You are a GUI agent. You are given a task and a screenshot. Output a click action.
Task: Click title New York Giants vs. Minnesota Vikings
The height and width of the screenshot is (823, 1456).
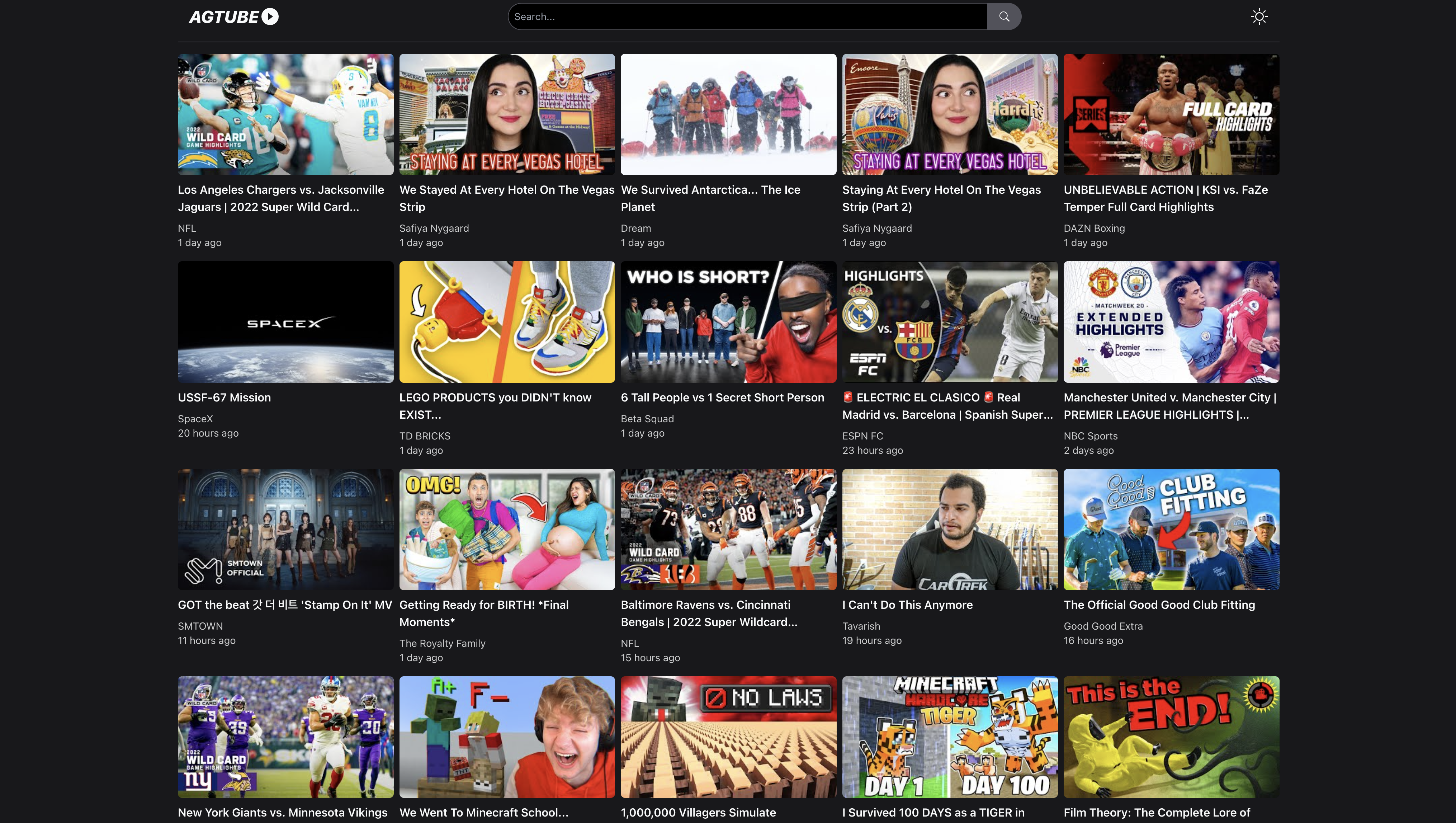pyautogui.click(x=283, y=812)
